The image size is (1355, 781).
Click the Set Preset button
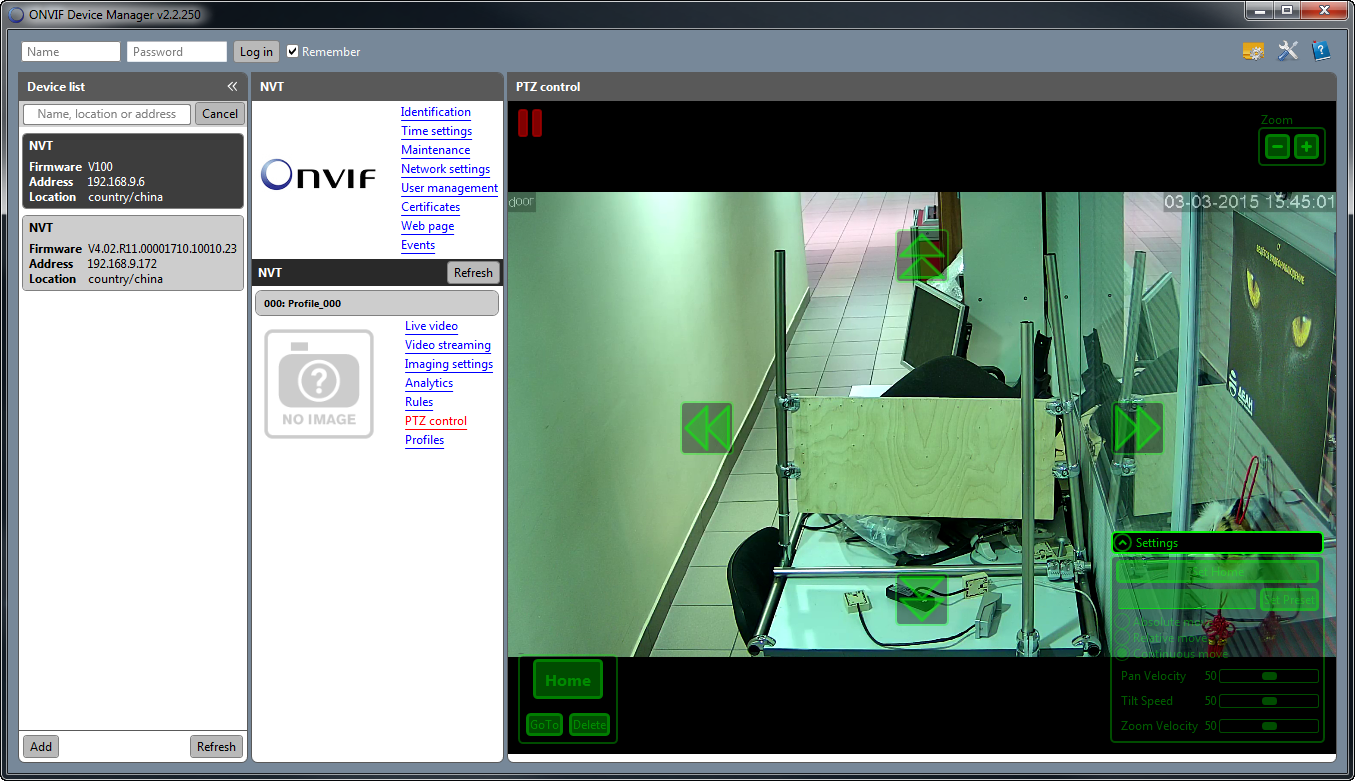click(x=1289, y=600)
